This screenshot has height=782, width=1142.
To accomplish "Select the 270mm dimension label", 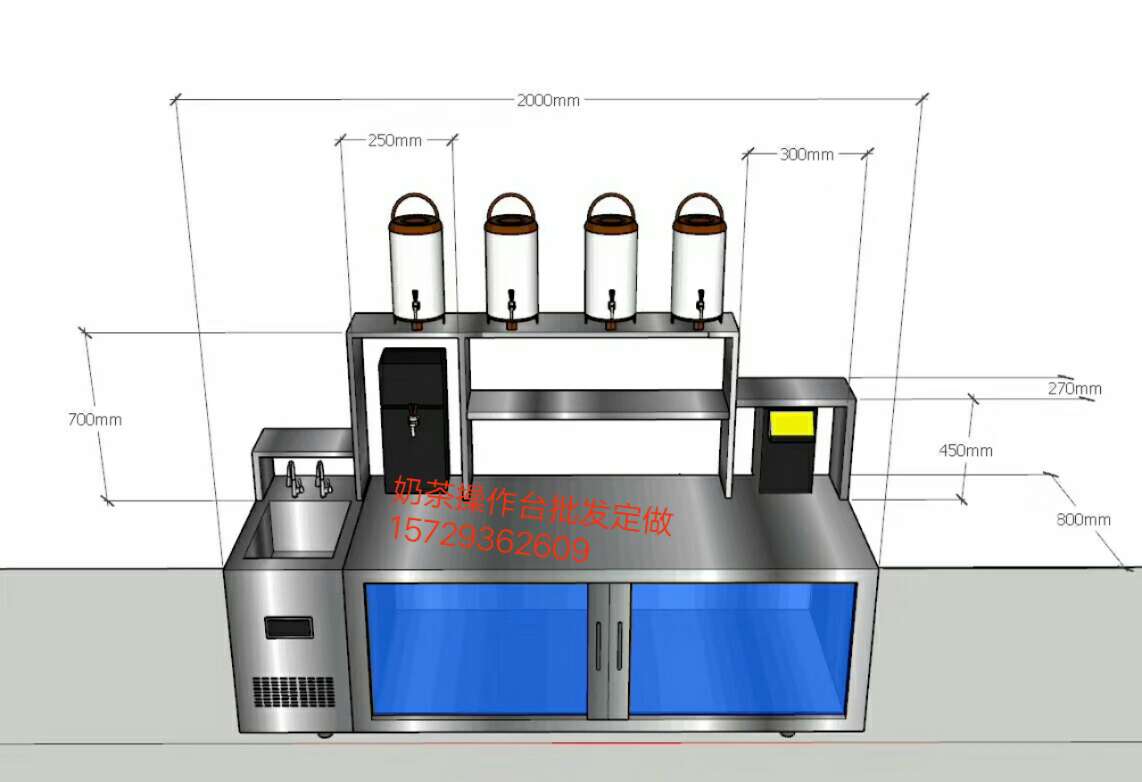I will (x=1074, y=389).
